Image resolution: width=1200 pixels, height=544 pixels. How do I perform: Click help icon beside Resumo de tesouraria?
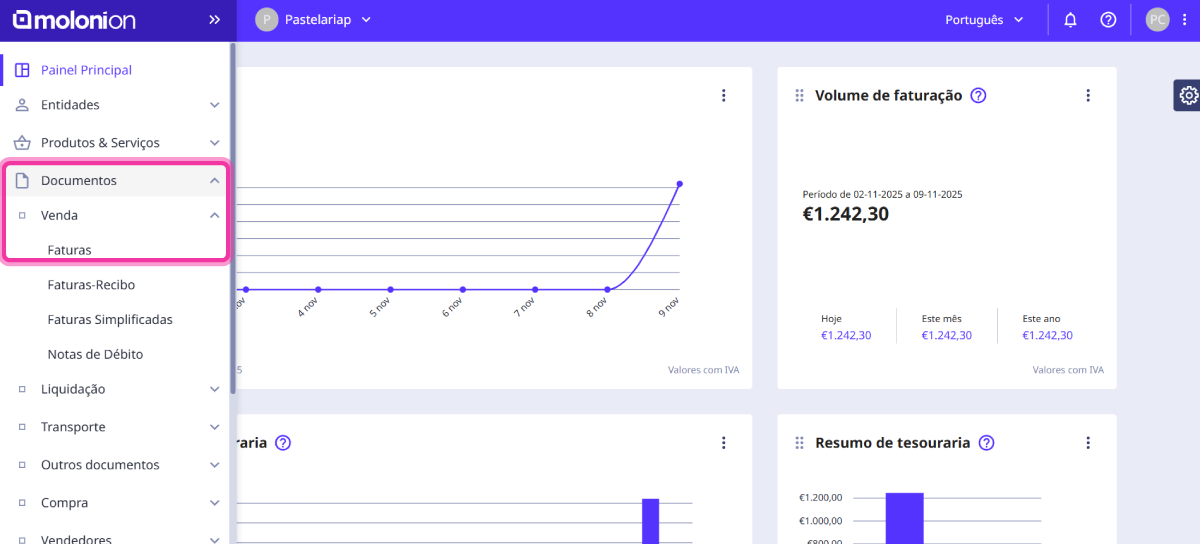tap(987, 443)
